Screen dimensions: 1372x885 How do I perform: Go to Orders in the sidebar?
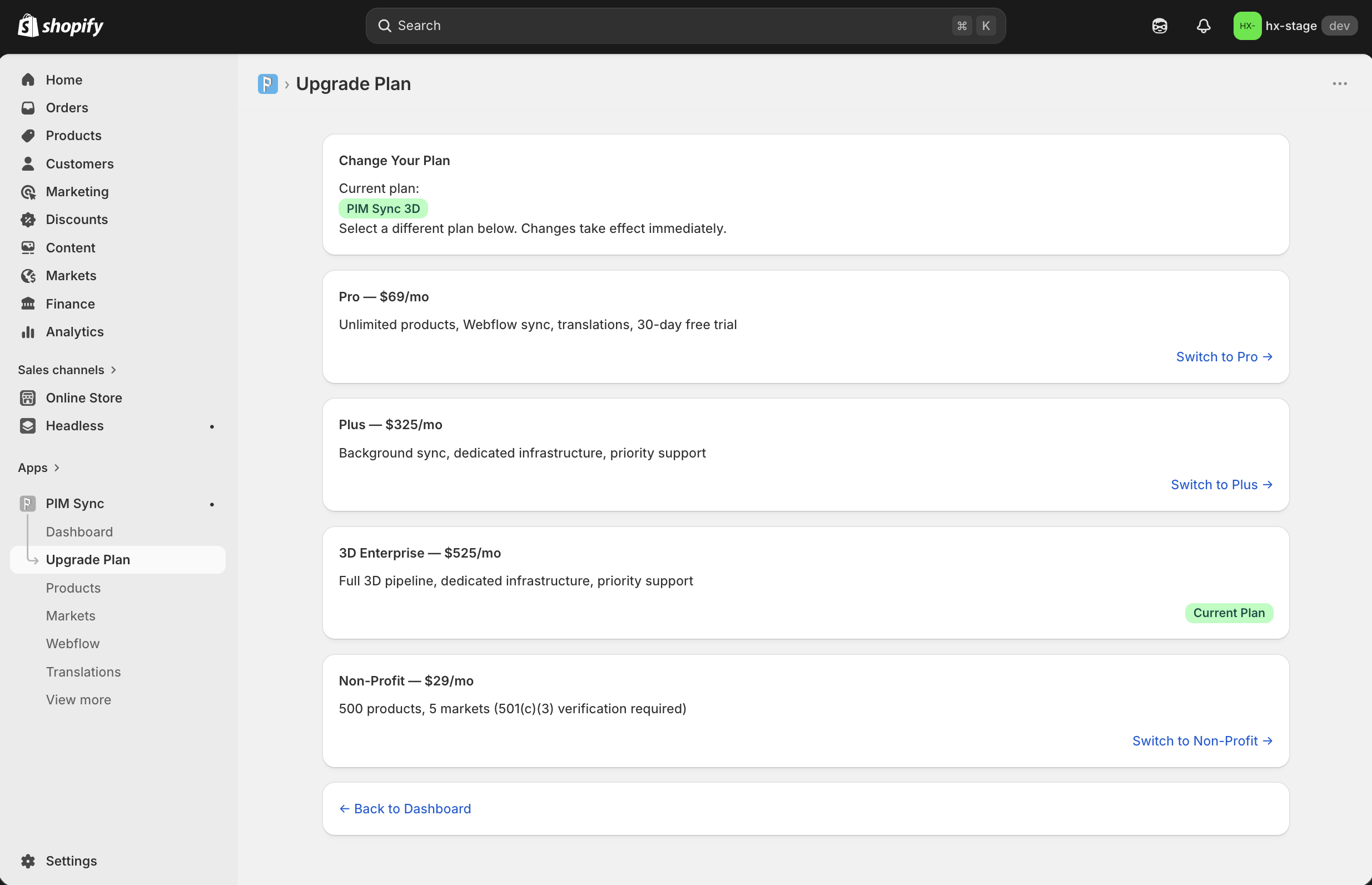click(x=67, y=108)
